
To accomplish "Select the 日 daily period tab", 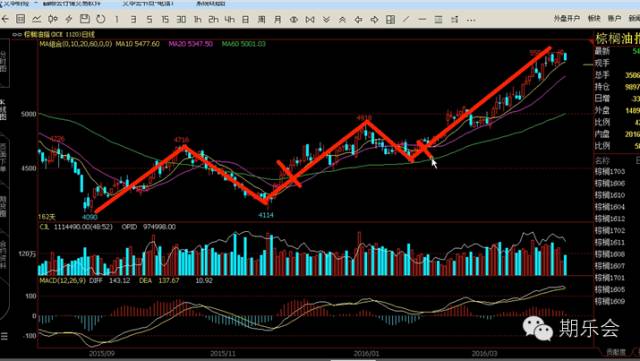I will 245,19.
